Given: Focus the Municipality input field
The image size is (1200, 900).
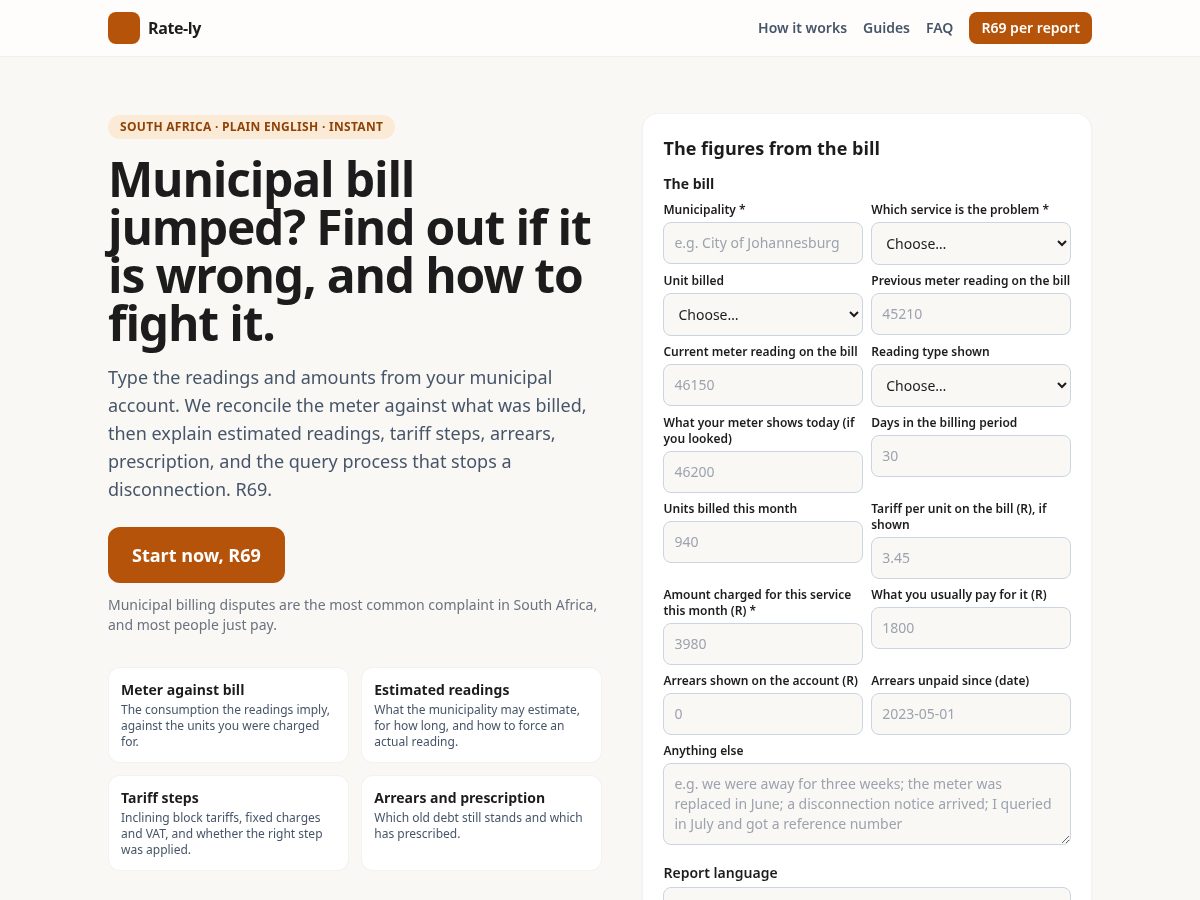Looking at the screenshot, I should (763, 243).
